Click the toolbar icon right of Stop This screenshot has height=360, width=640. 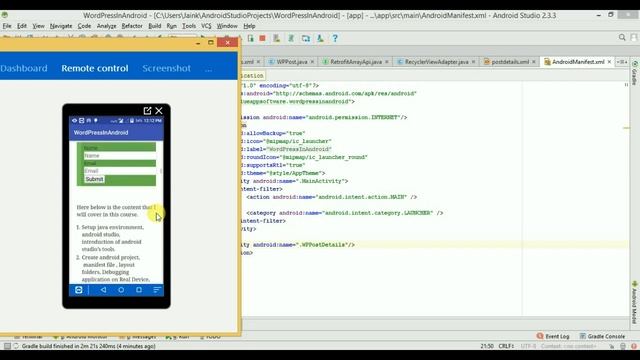tap(277, 38)
